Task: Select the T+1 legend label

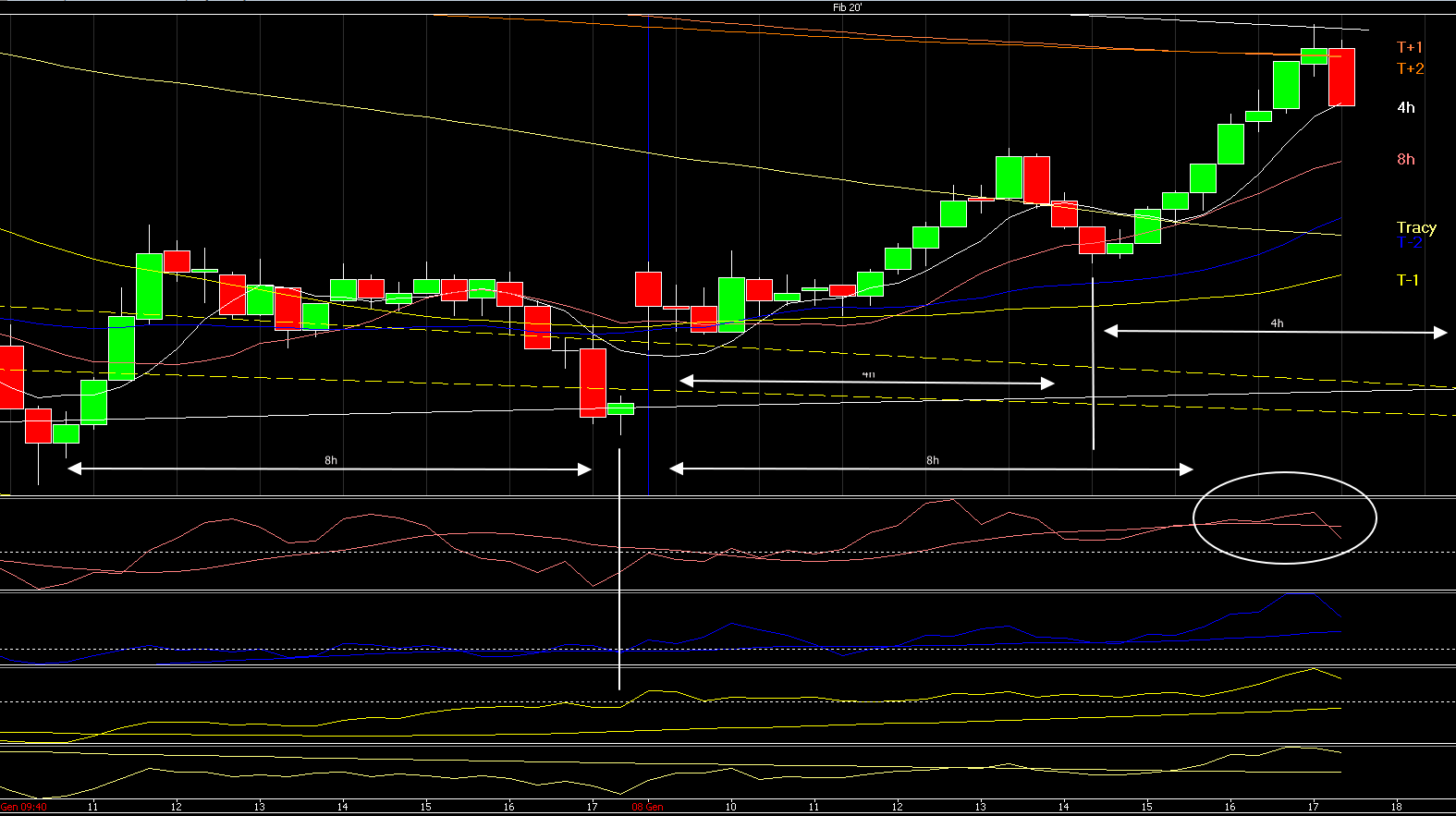Action: [x=1410, y=47]
